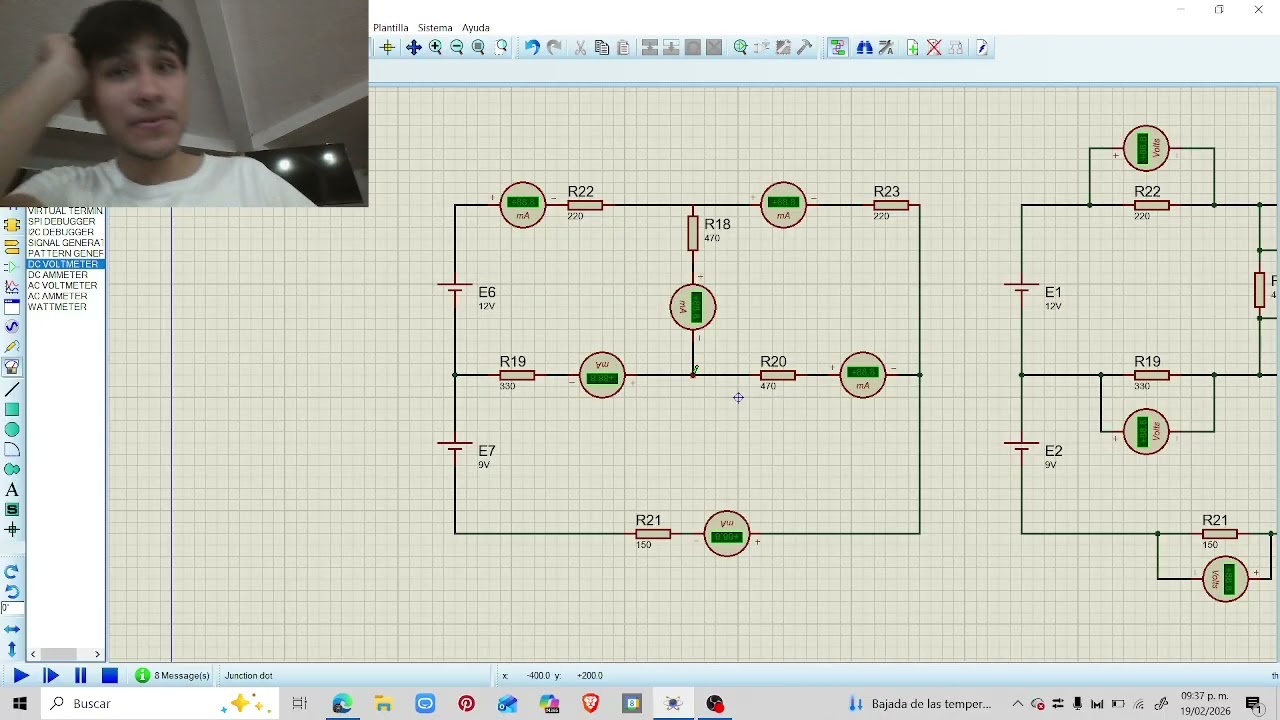Viewport: 1280px width, 720px height.
Task: Toggle the grid display in the toolbar
Action: [x=387, y=47]
